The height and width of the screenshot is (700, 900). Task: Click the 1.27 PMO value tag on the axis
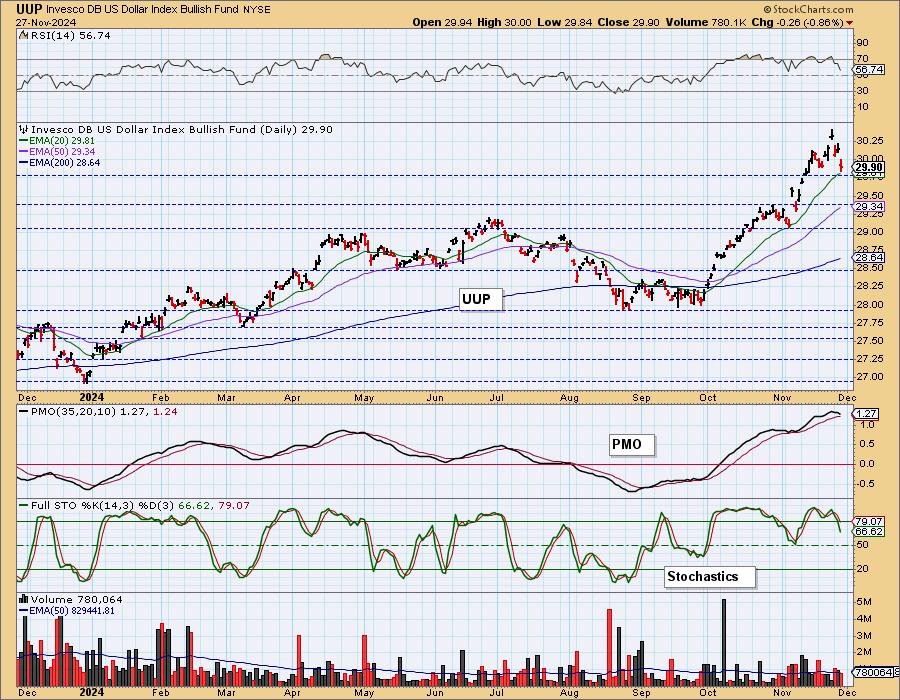pyautogui.click(x=866, y=413)
